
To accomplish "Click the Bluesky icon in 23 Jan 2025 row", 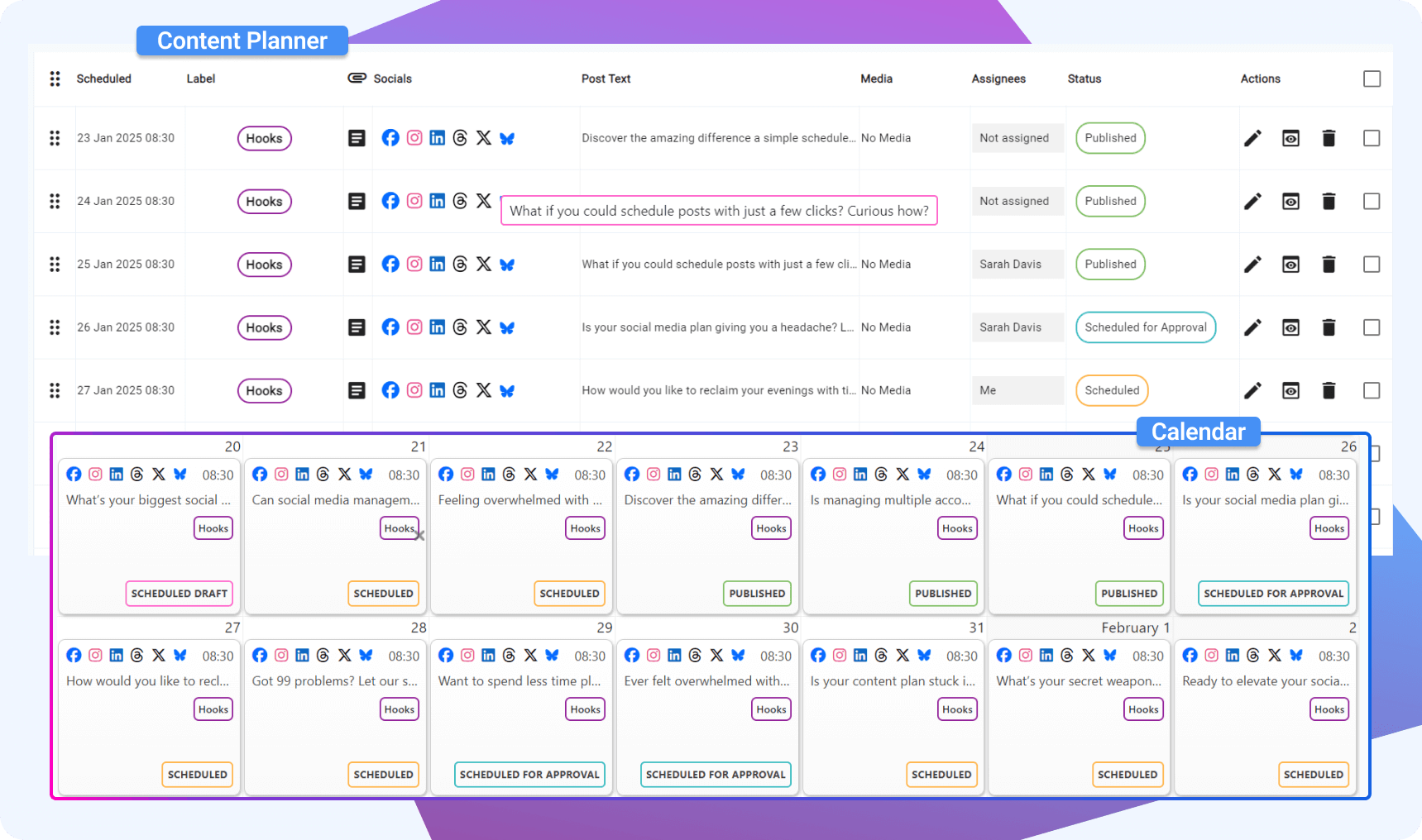I will click(507, 139).
